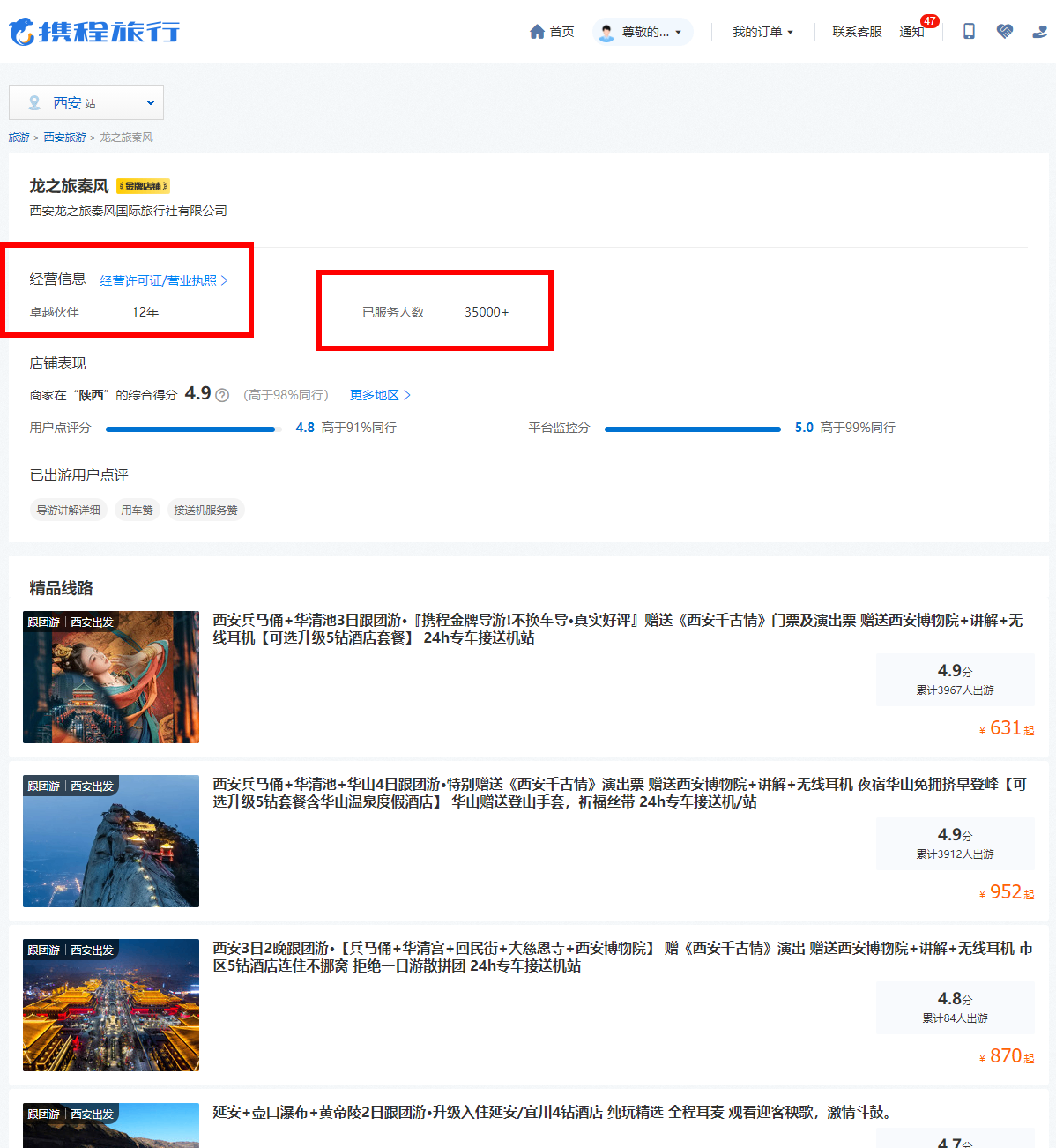The height and width of the screenshot is (1148, 1056).
Task: Expand the 我的订单 dropdown
Action: click(x=763, y=32)
